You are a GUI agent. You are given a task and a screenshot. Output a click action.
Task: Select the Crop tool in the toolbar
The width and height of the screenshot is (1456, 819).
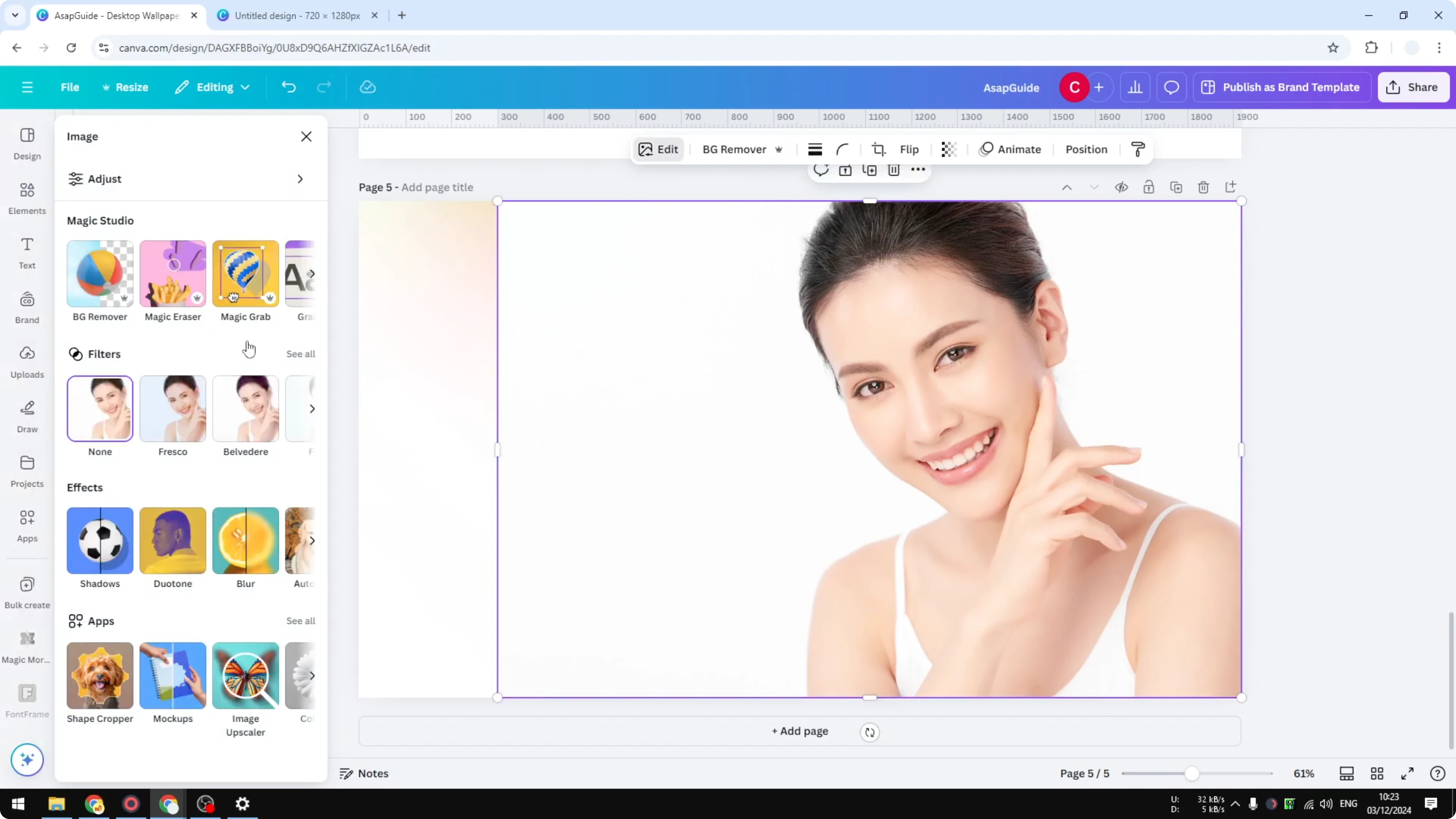(878, 149)
